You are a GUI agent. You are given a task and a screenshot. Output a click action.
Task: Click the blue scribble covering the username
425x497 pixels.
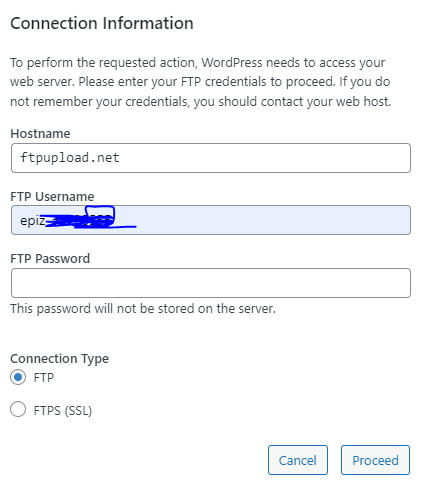click(90, 218)
